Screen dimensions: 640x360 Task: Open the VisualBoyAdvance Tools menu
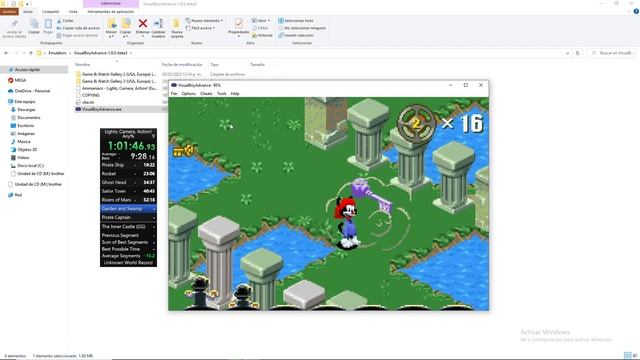point(222,94)
